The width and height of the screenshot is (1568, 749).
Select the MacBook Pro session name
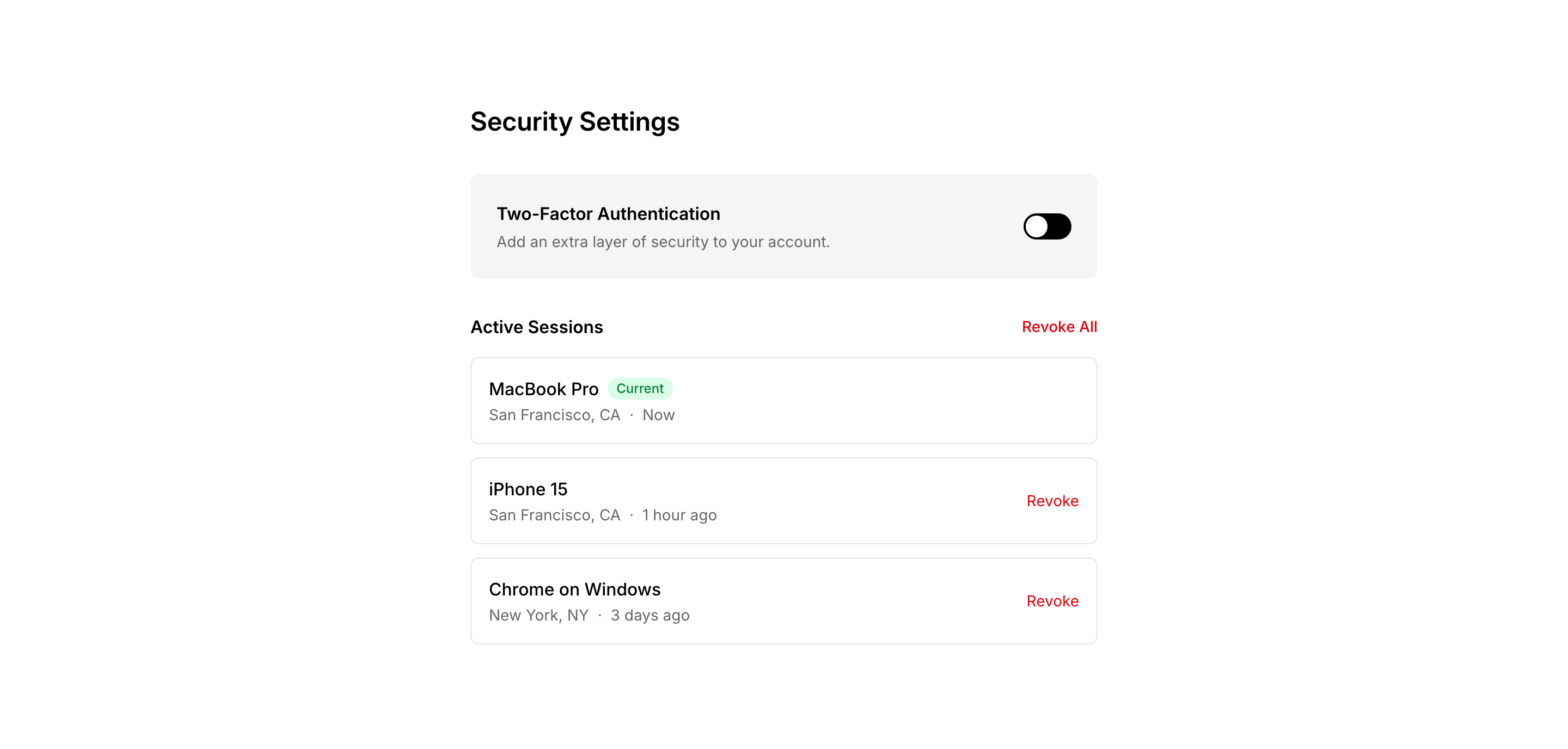tap(543, 389)
